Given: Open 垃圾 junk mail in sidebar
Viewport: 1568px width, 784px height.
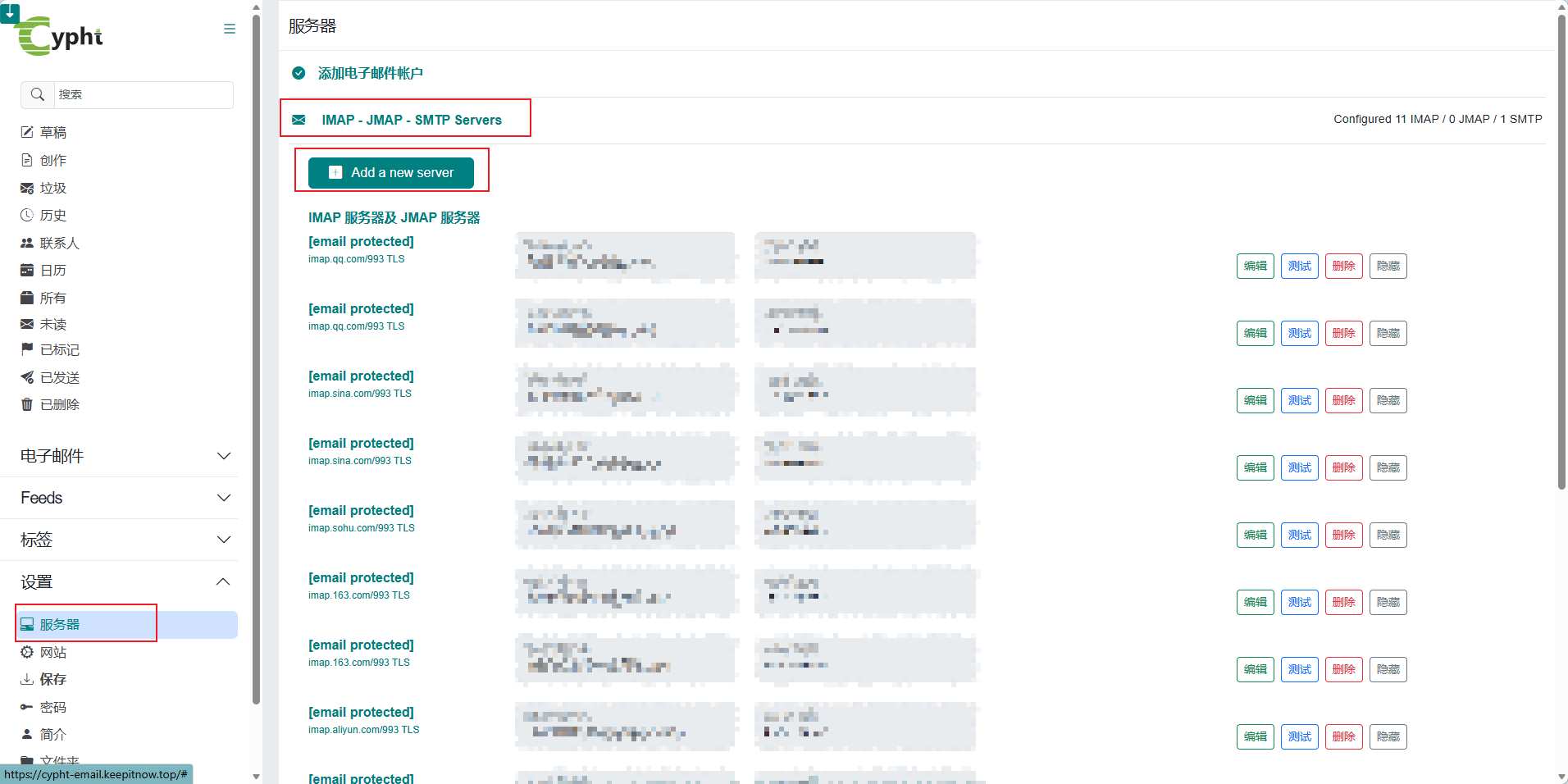Looking at the screenshot, I should [x=52, y=189].
